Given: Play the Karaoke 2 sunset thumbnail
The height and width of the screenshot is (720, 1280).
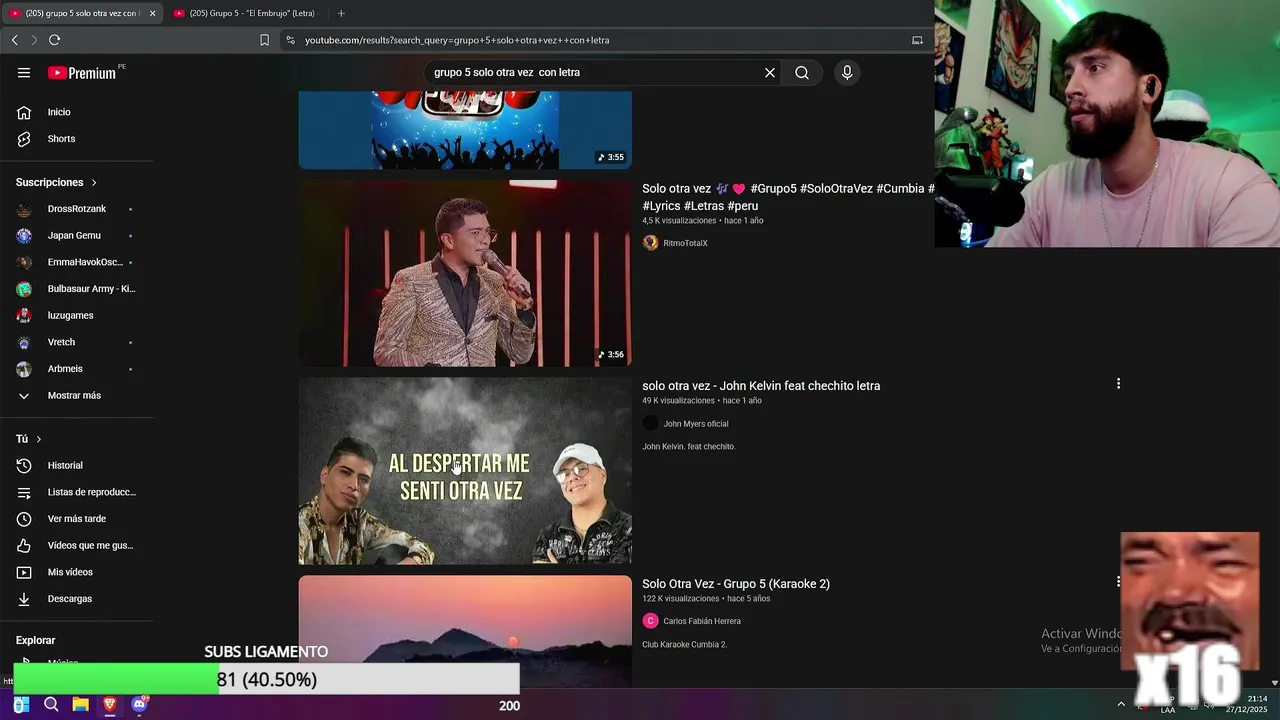Looking at the screenshot, I should click(465, 631).
